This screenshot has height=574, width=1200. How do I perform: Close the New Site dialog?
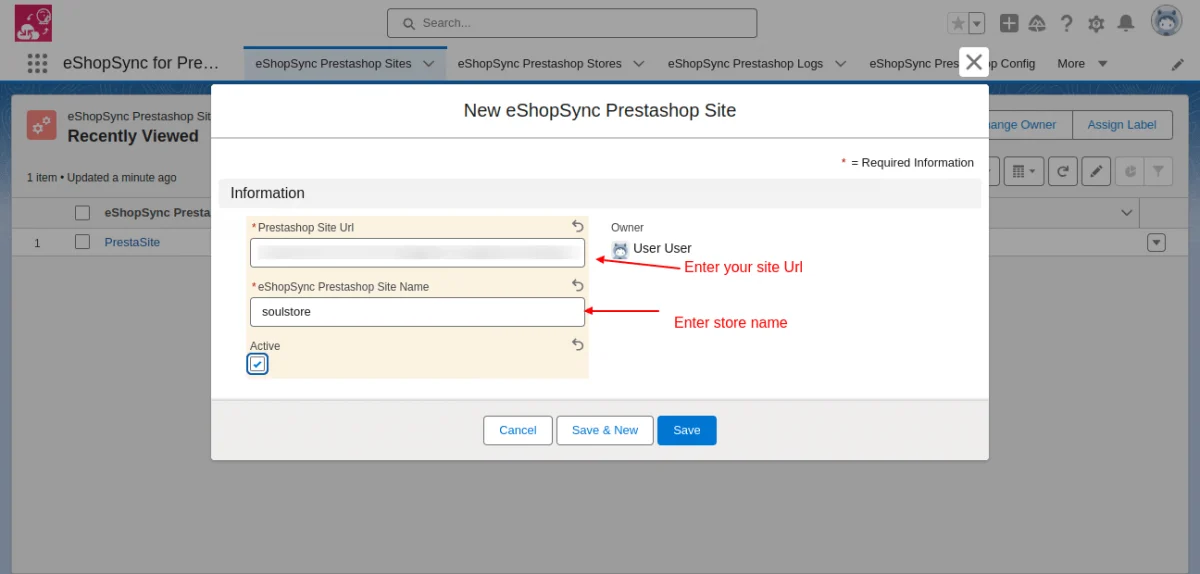pyautogui.click(x=974, y=61)
